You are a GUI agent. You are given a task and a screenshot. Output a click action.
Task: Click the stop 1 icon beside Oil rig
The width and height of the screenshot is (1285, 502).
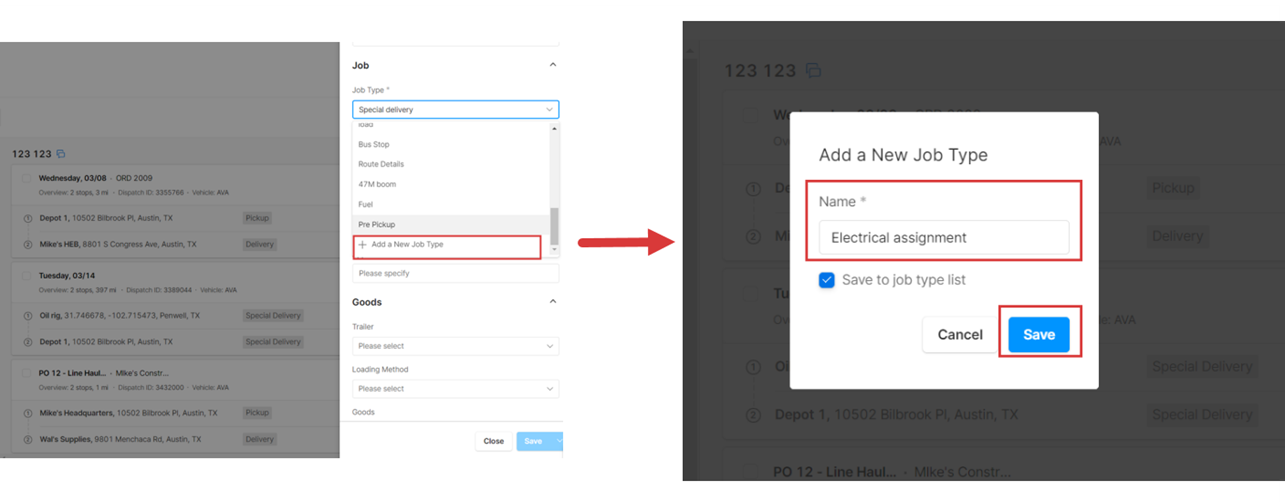(x=27, y=316)
